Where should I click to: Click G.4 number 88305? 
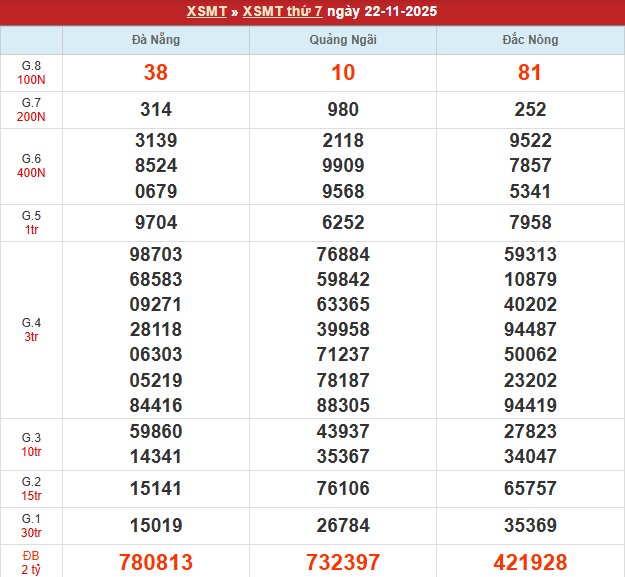click(343, 405)
